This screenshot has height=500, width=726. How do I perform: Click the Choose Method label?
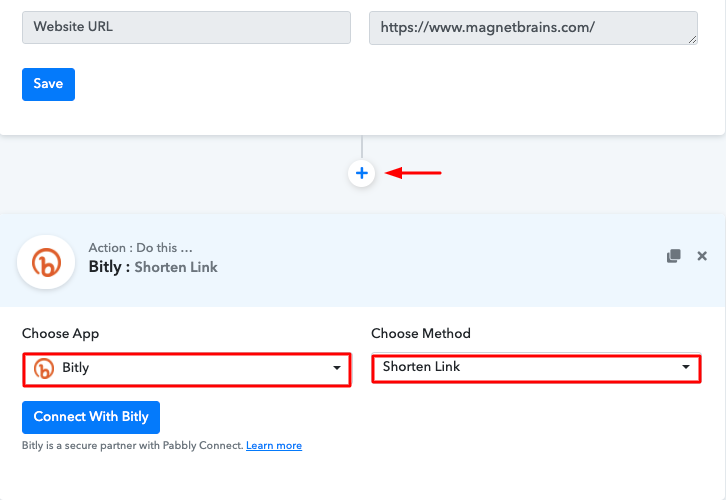coord(420,334)
